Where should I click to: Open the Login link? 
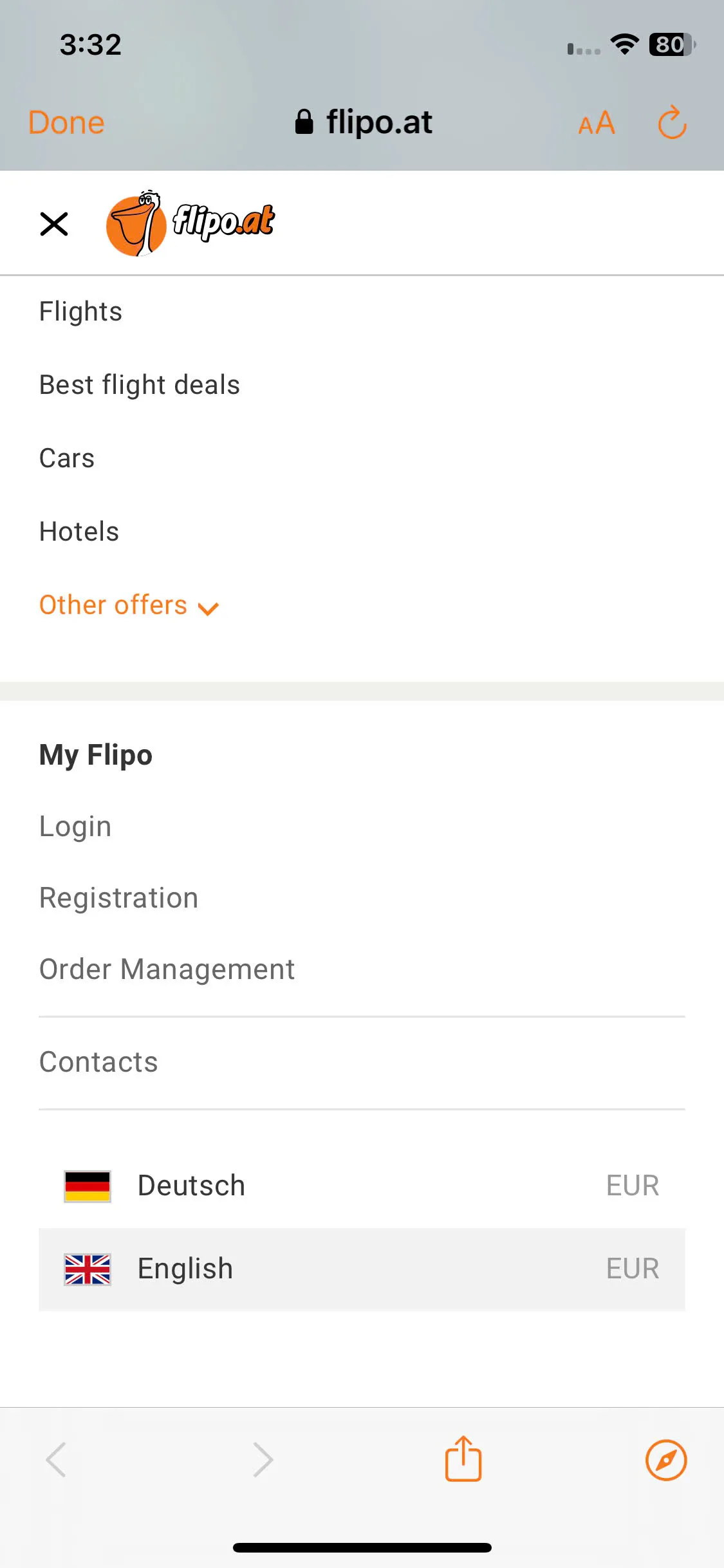tap(75, 826)
